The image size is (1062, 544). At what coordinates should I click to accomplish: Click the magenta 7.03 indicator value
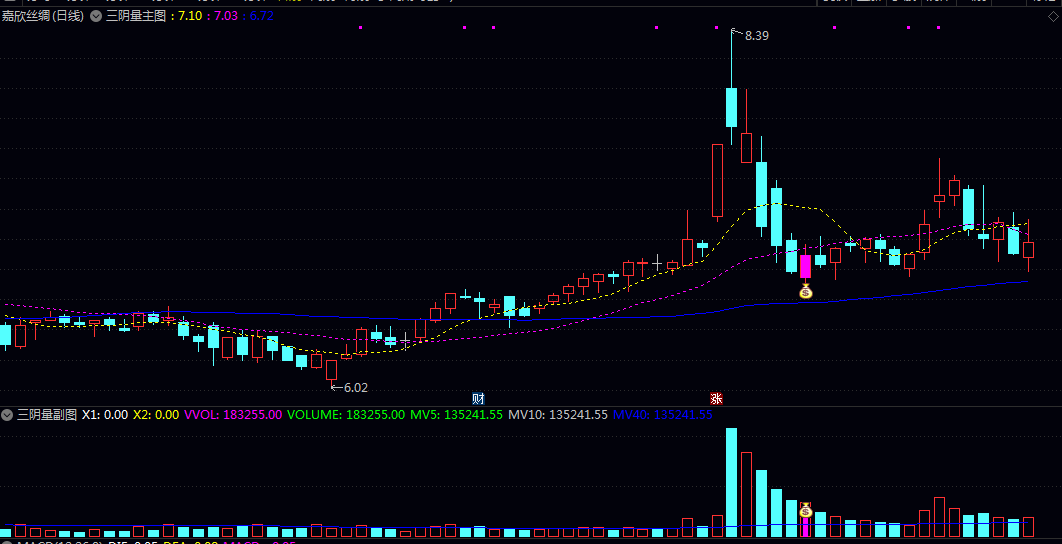[x=226, y=16]
